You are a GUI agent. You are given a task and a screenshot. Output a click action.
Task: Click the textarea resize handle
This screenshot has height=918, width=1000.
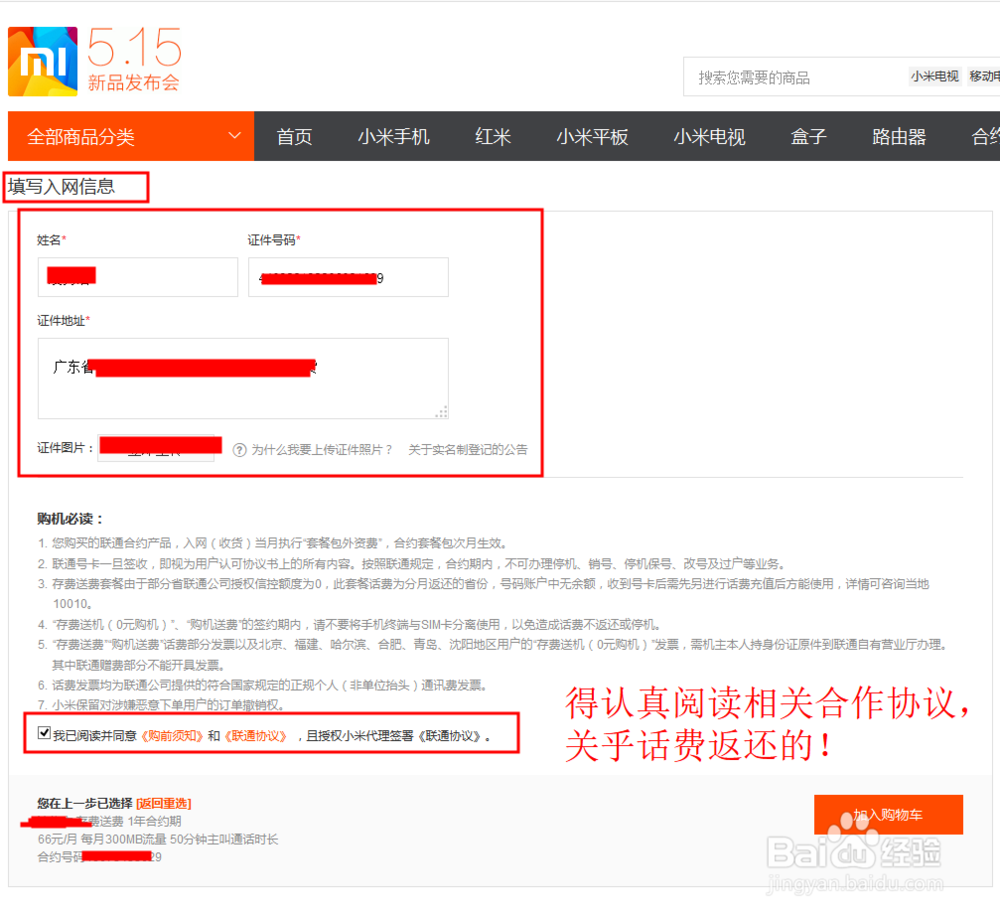coord(442,412)
